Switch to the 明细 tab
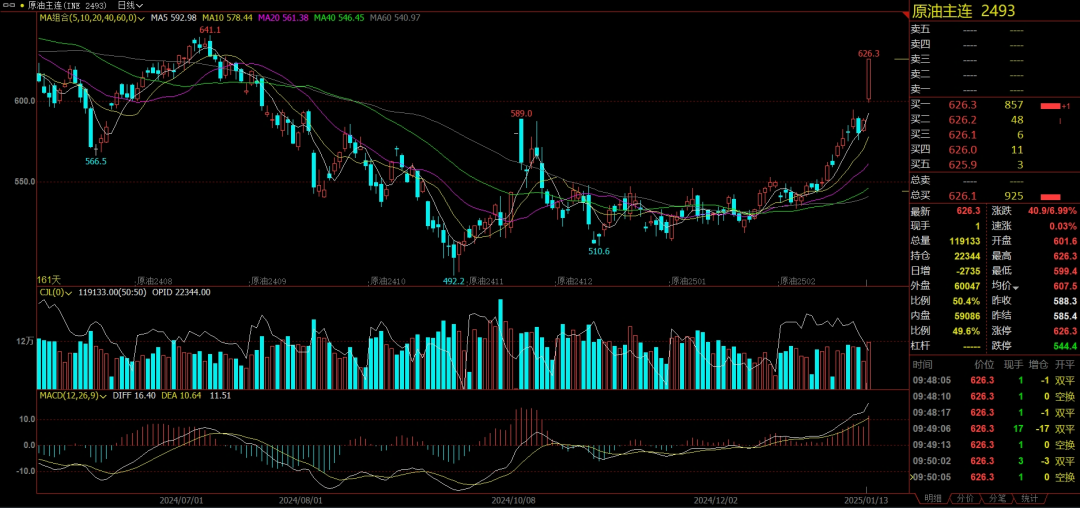This screenshot has width=1080, height=508. point(932,498)
